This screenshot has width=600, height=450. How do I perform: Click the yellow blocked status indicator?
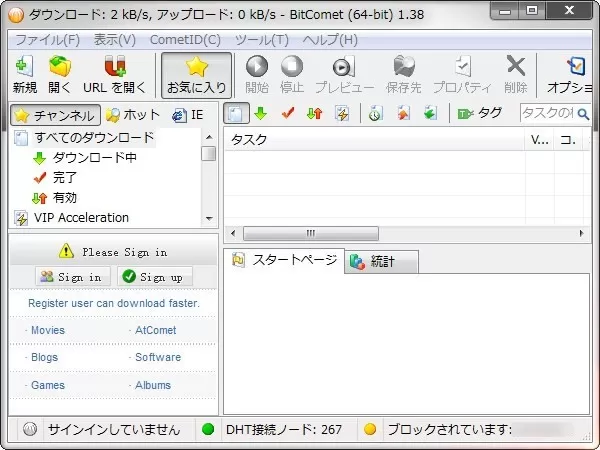click(370, 429)
